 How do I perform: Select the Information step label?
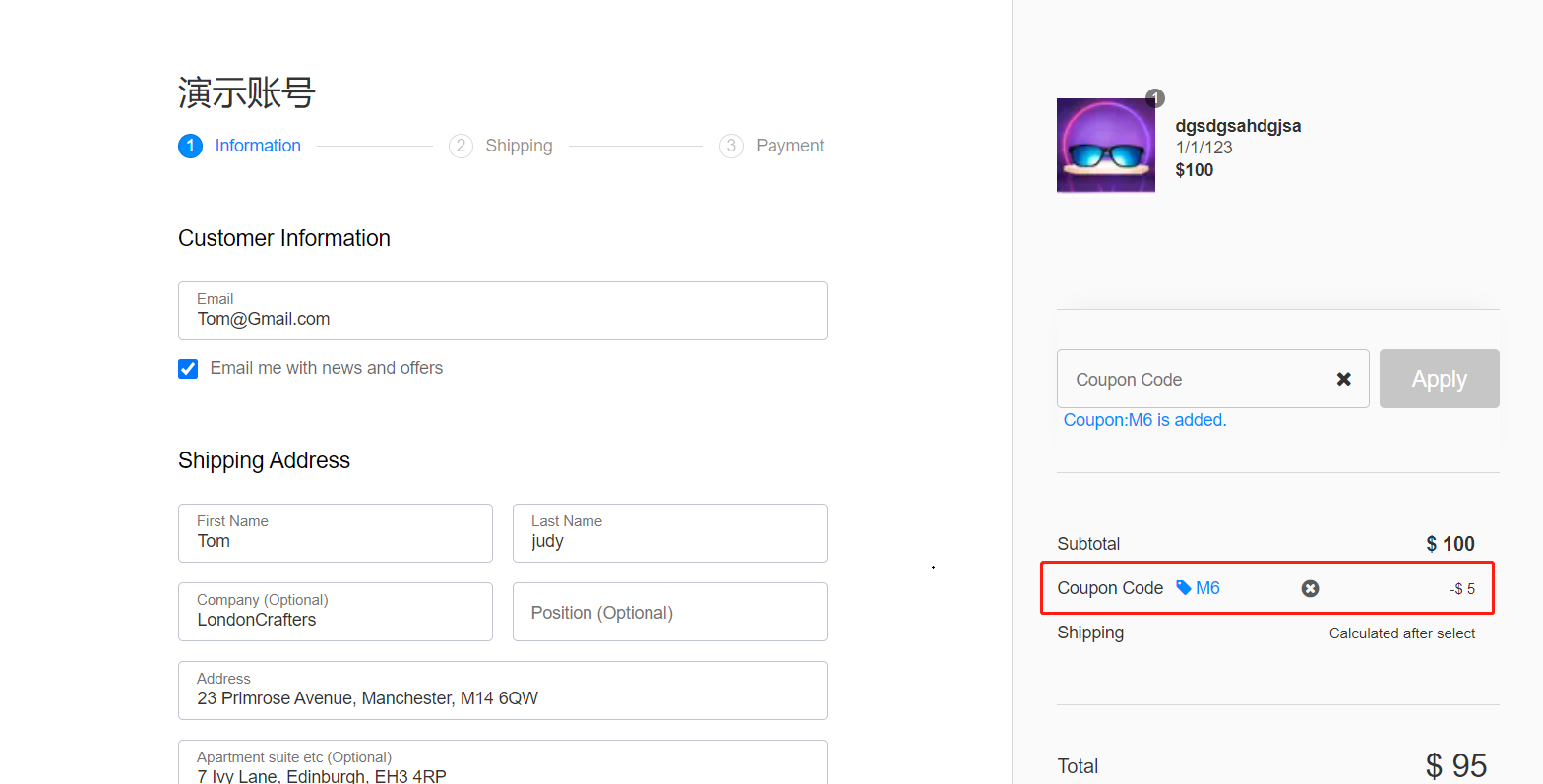pyautogui.click(x=258, y=146)
